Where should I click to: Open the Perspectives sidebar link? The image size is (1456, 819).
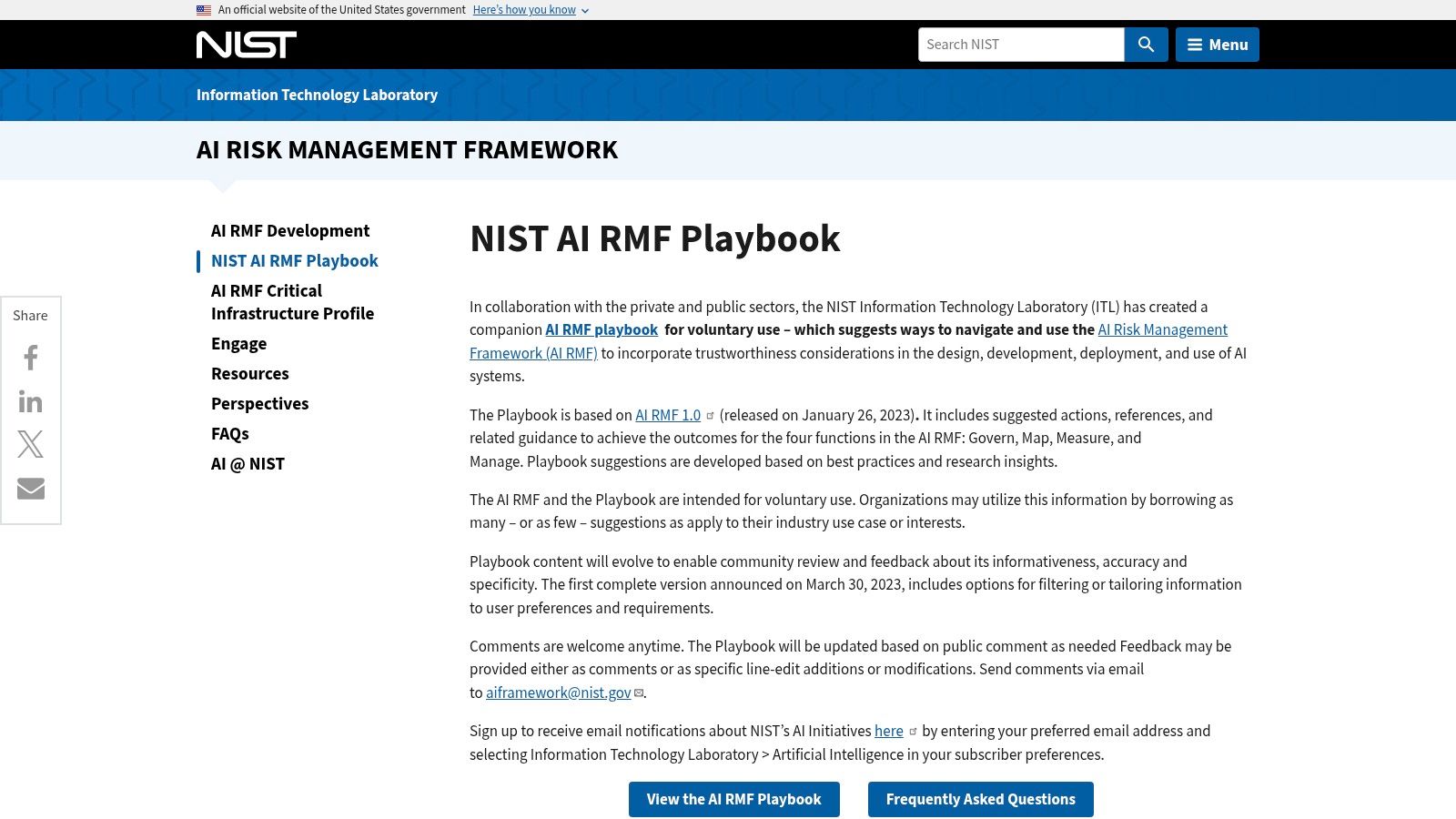260,404
